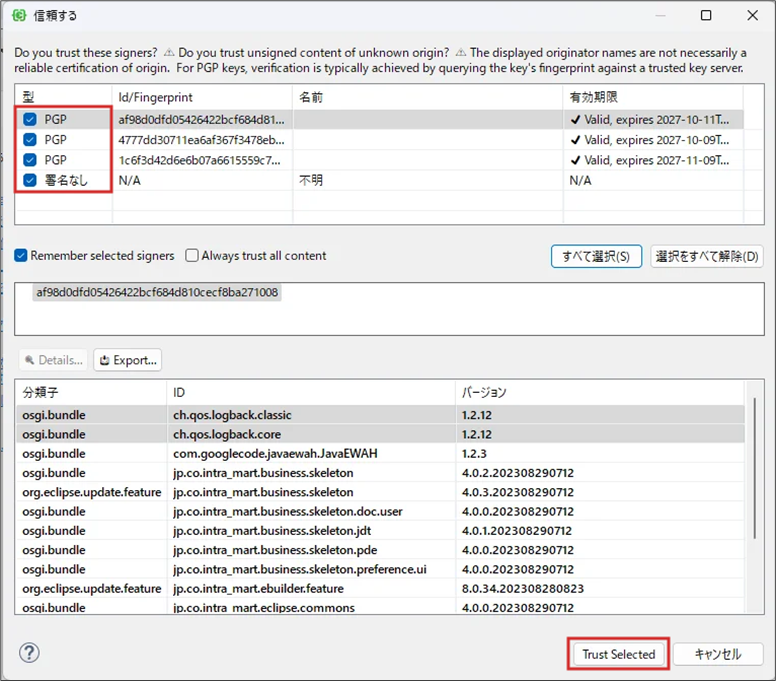Click the dialog's app icon in title bar

(19, 16)
